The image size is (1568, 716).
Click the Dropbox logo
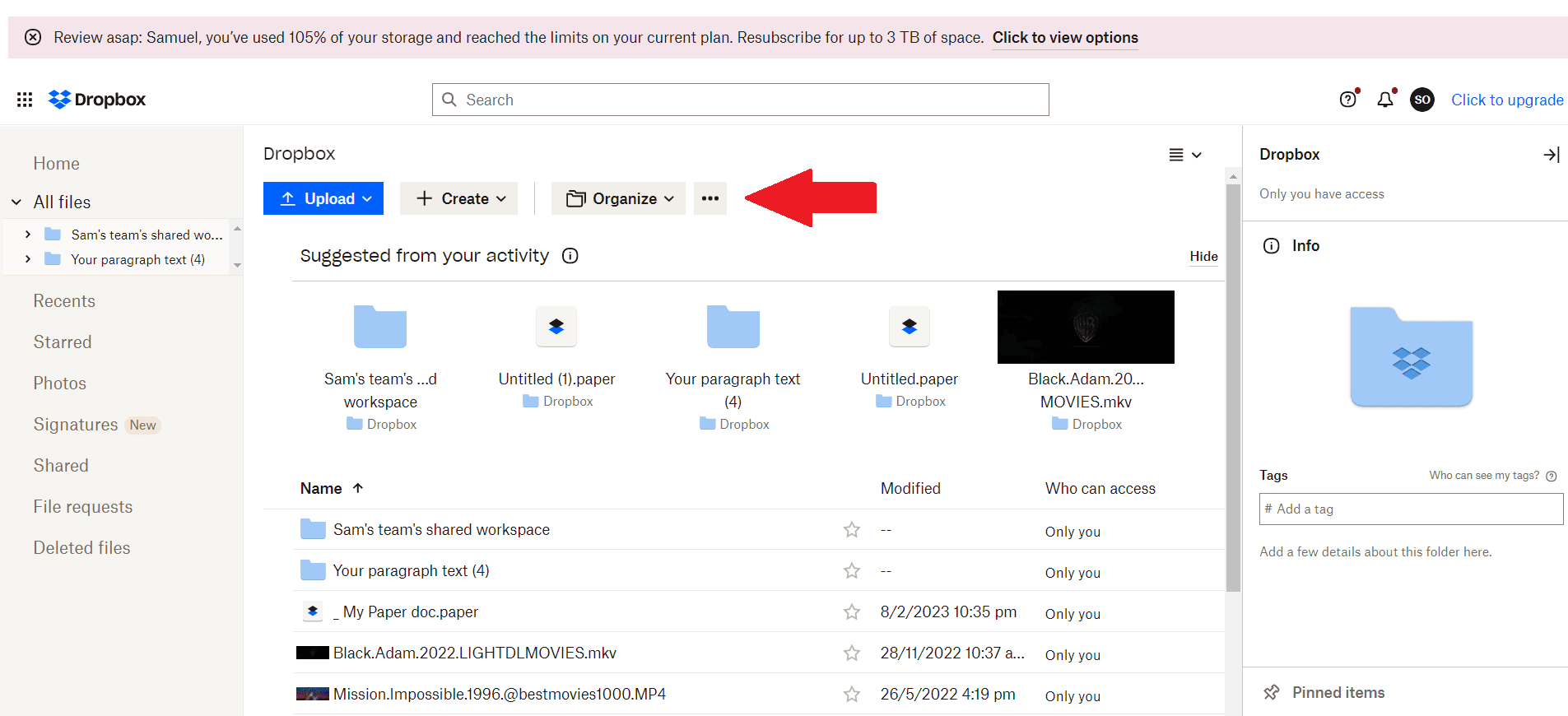[x=97, y=100]
